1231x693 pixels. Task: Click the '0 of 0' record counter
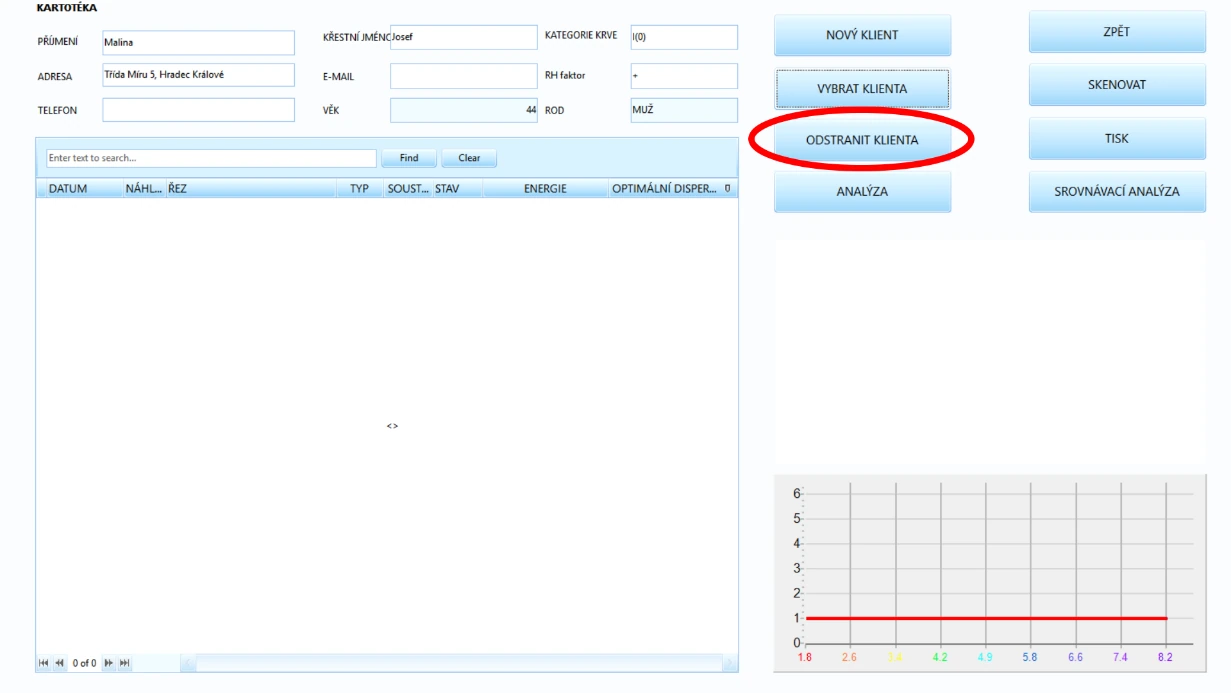tap(84, 663)
